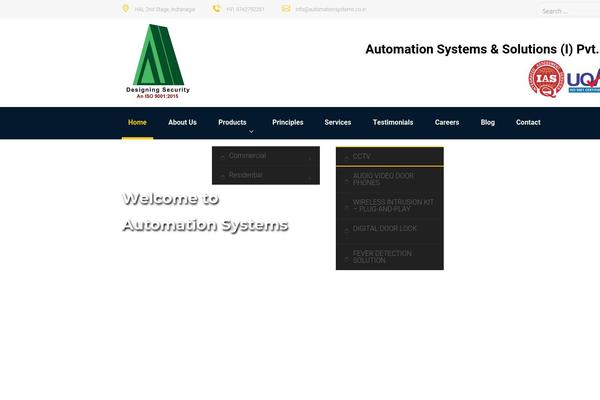Click the small icon beside Fever Detection Solution

(346, 258)
